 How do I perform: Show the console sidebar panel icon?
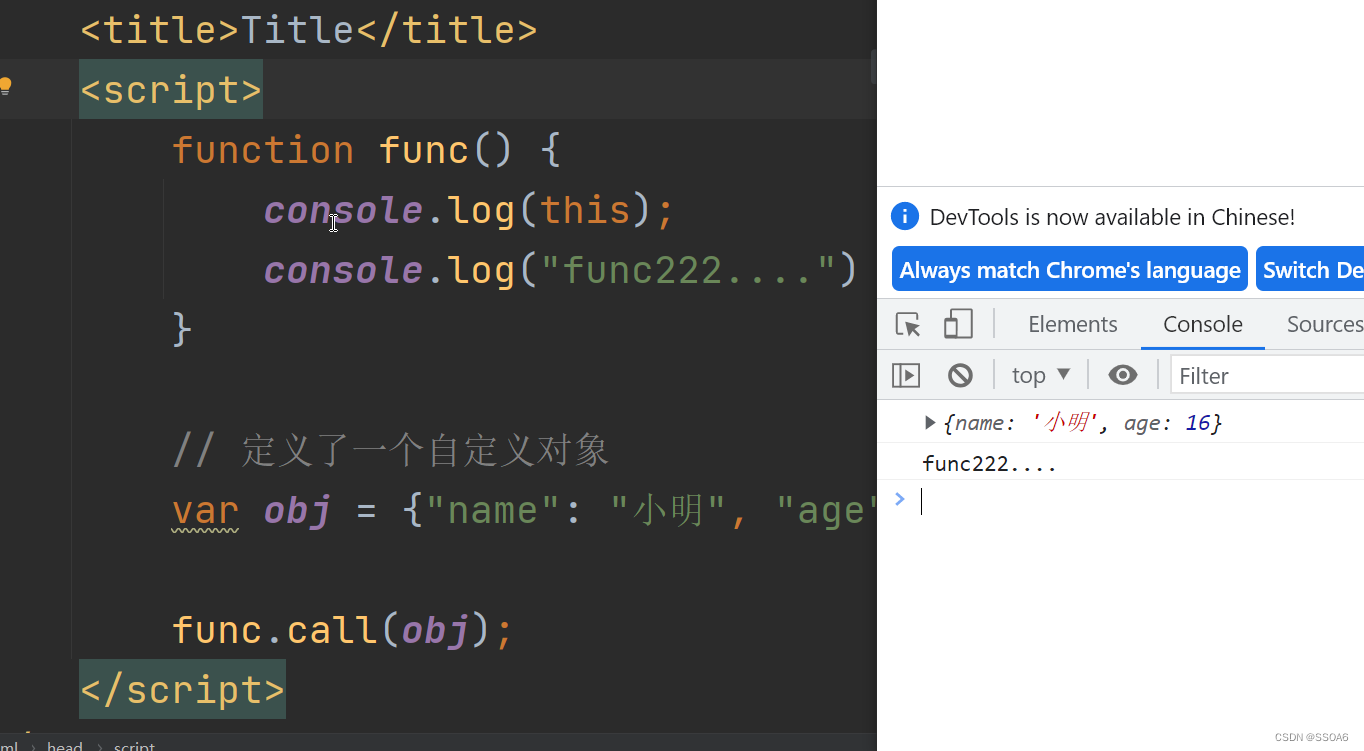pos(906,375)
